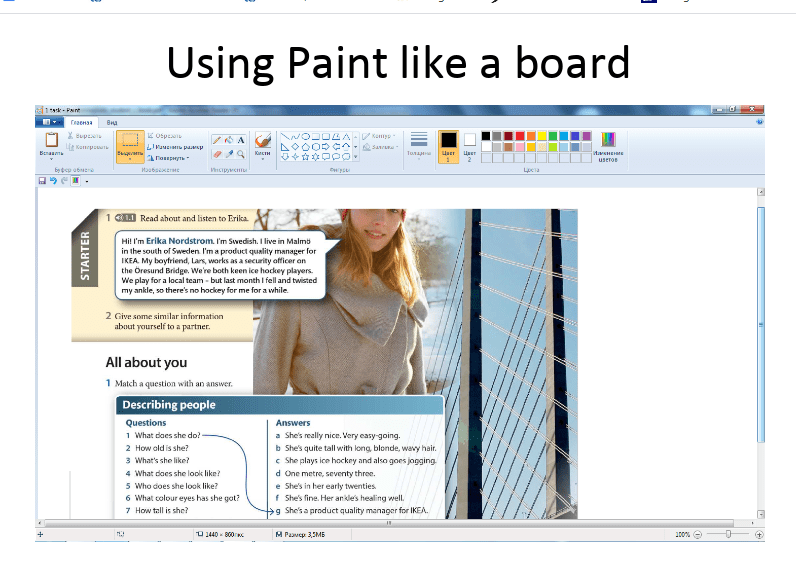Switch to the Вид (View) tab

112,121
